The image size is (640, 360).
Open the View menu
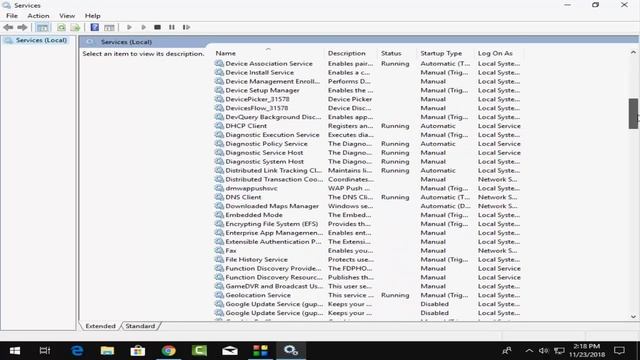[67, 16]
